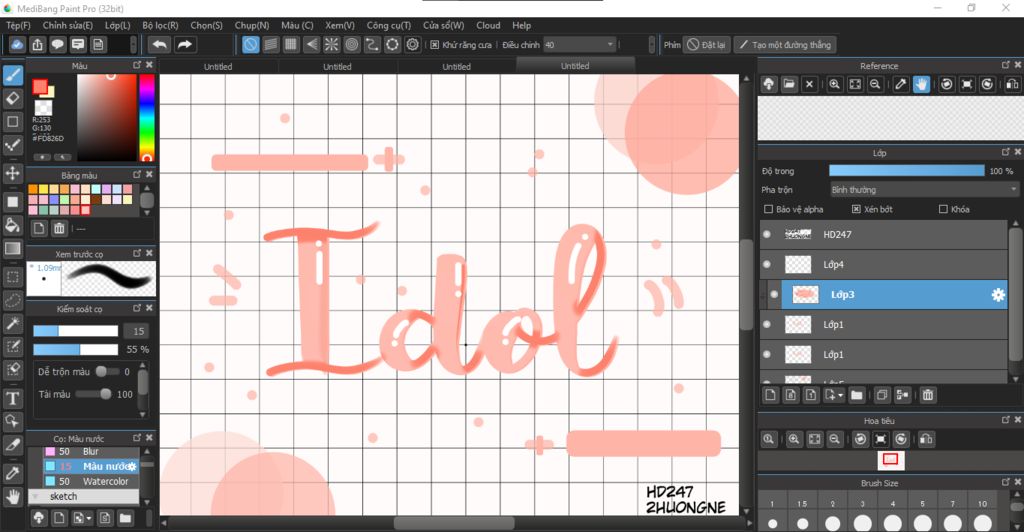Delete the selected layer with trash icon
Viewport: 1024px width, 532px height.
pos(928,395)
